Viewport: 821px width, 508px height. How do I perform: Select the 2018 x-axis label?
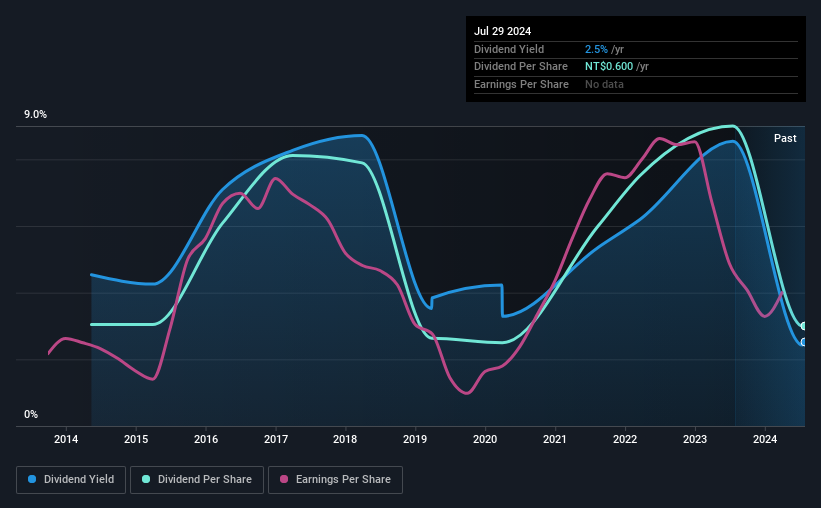coord(346,439)
